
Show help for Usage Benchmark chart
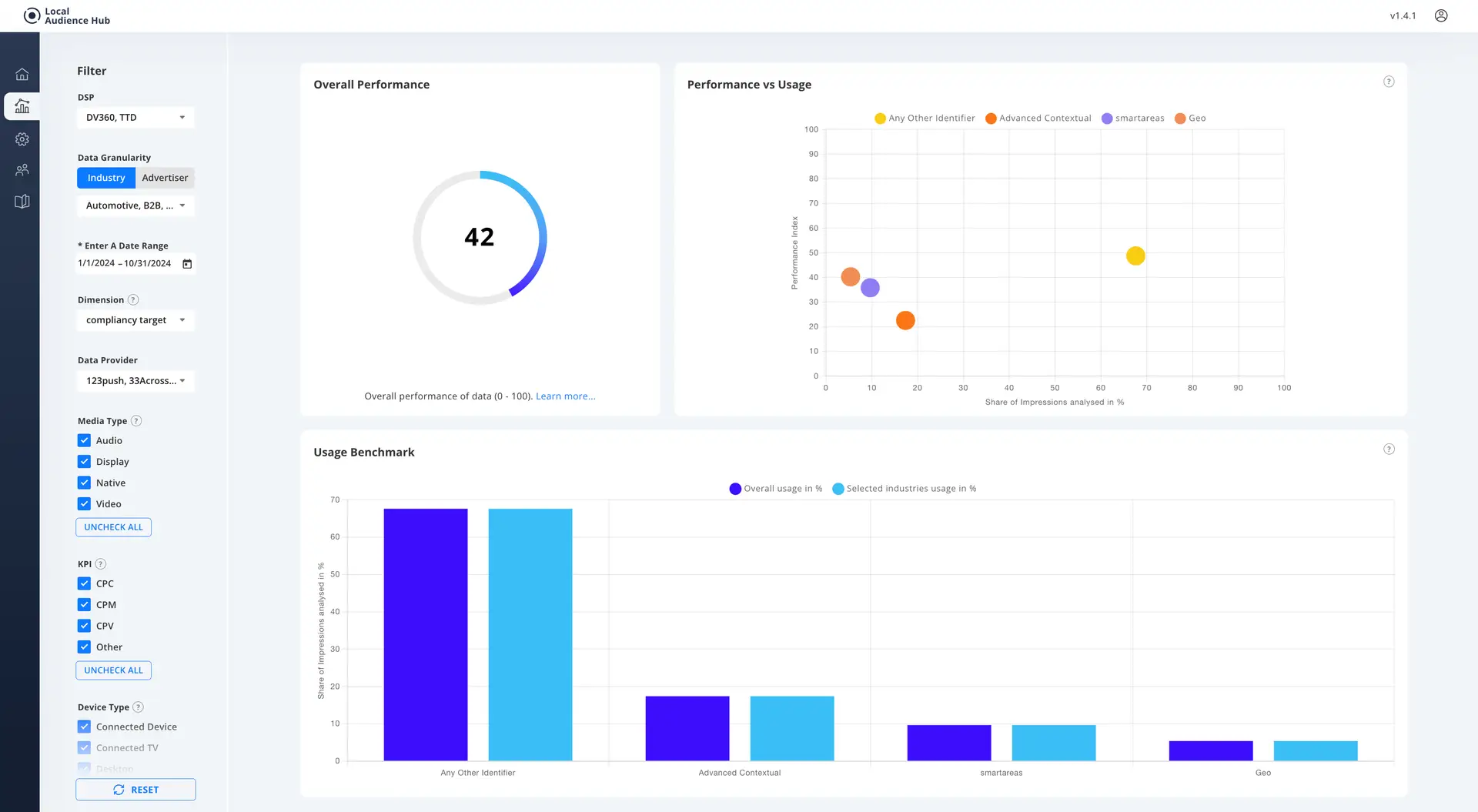(x=1389, y=449)
